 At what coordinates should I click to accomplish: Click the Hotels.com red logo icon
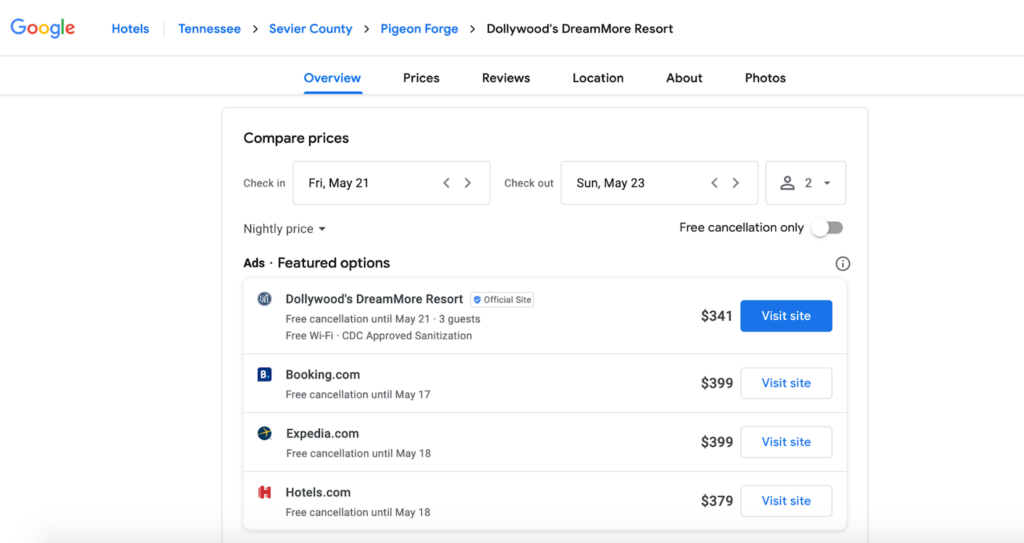[x=264, y=492]
